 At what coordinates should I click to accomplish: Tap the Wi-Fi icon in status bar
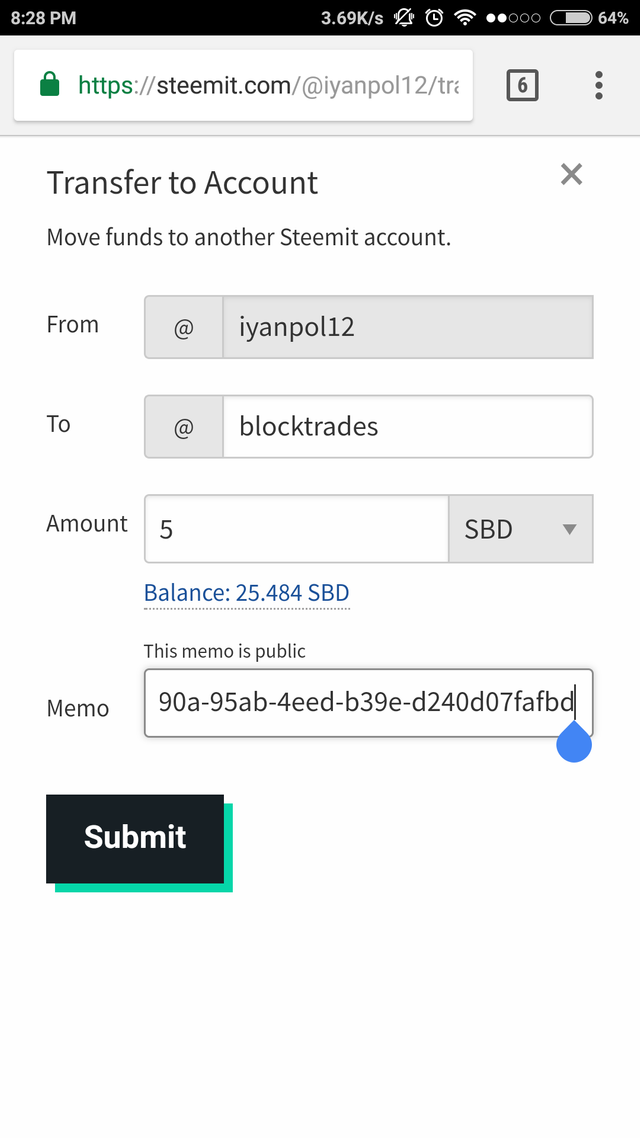(x=464, y=18)
